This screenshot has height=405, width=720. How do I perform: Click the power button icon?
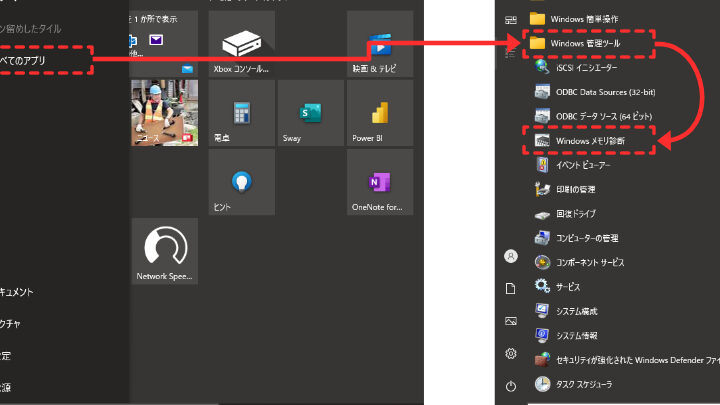[511, 385]
